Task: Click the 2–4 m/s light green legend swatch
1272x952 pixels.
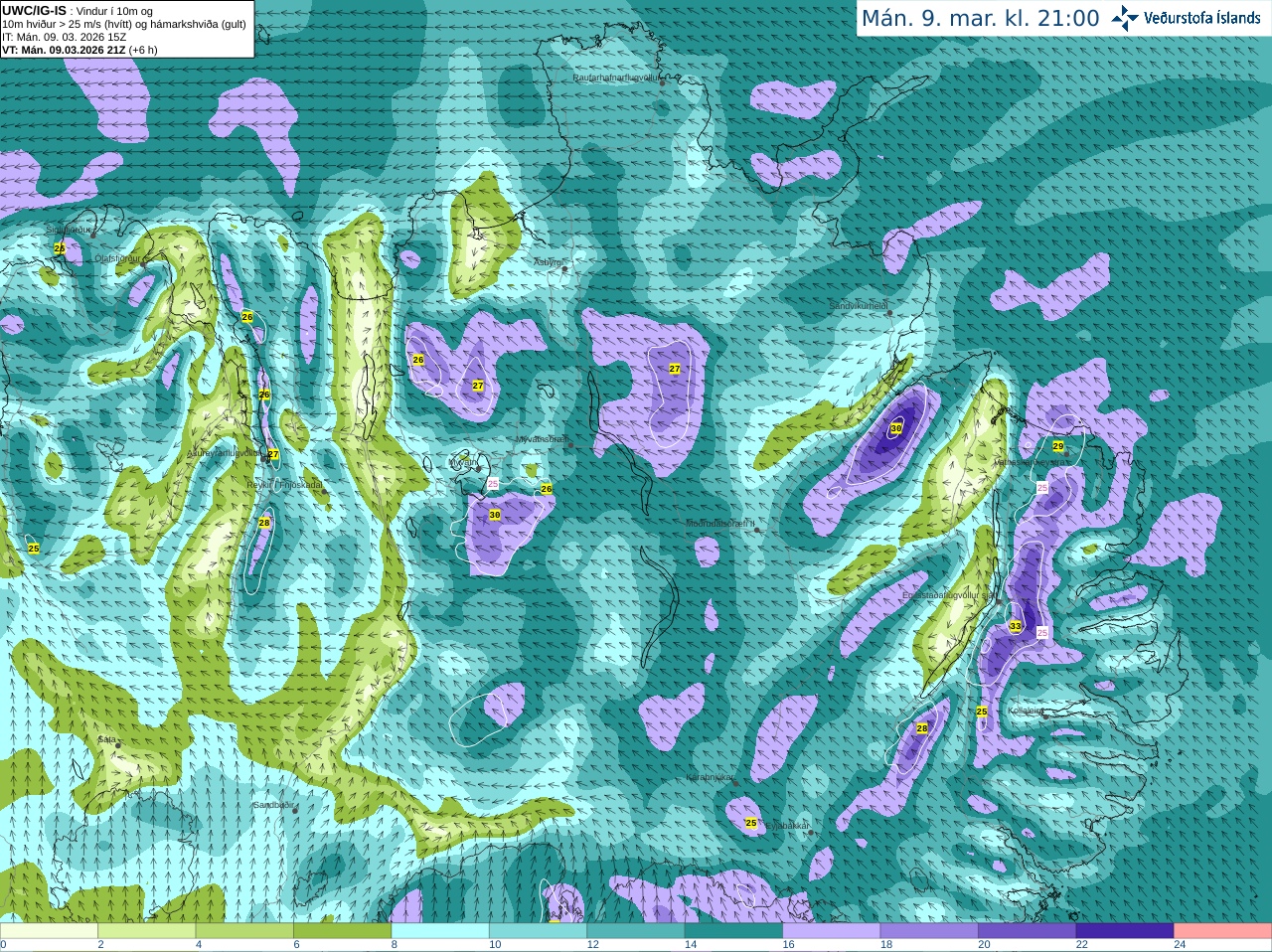Action: pos(147,930)
